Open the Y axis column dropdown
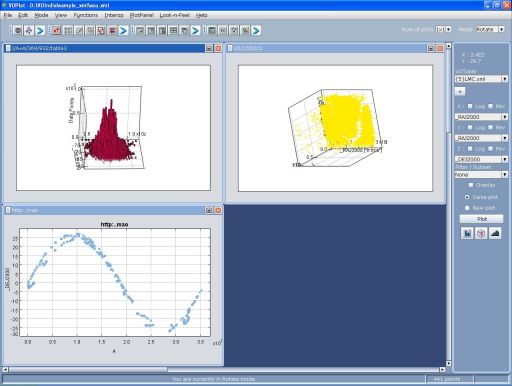The image size is (512, 386). [x=481, y=138]
